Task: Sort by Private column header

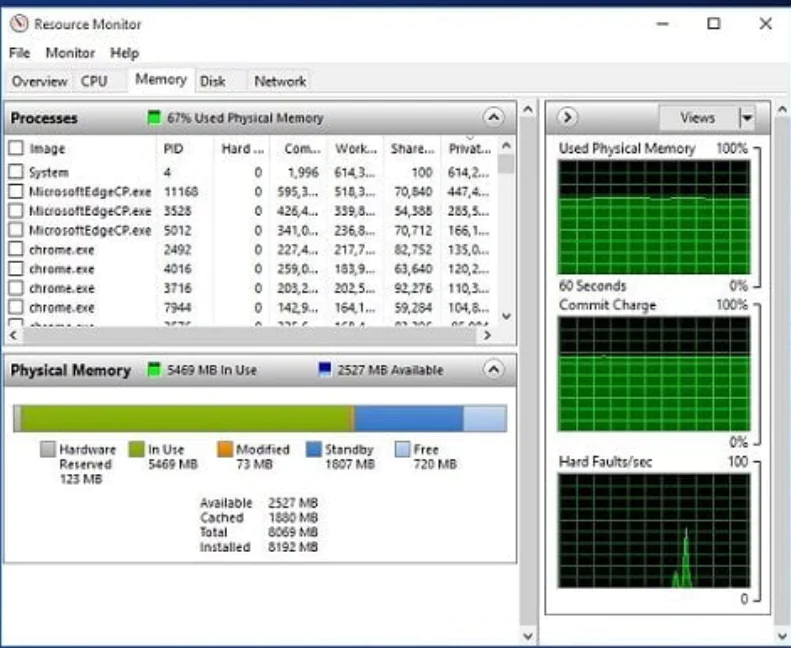Action: (470, 149)
